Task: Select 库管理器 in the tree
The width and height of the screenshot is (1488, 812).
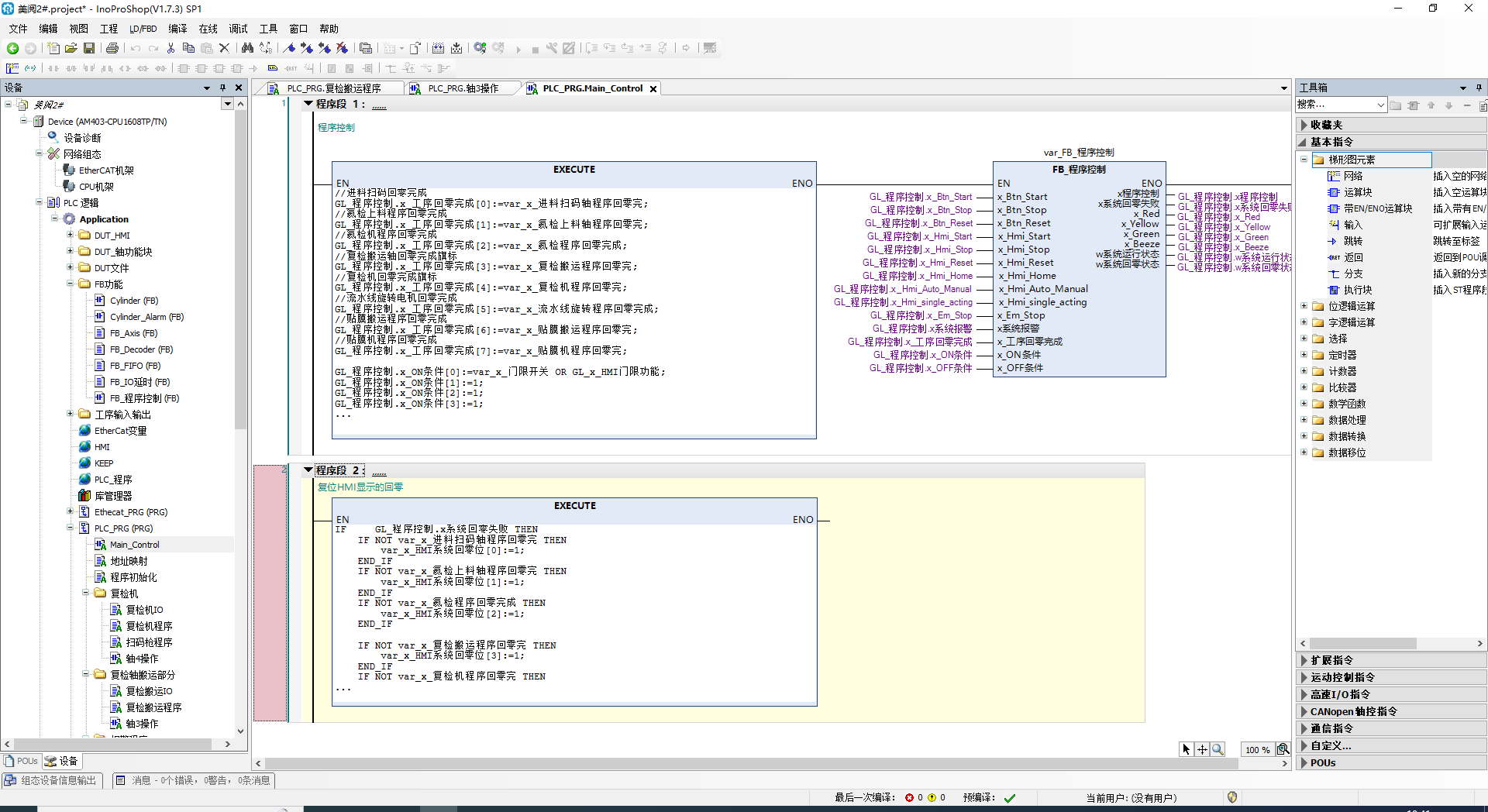Action: tap(113, 496)
